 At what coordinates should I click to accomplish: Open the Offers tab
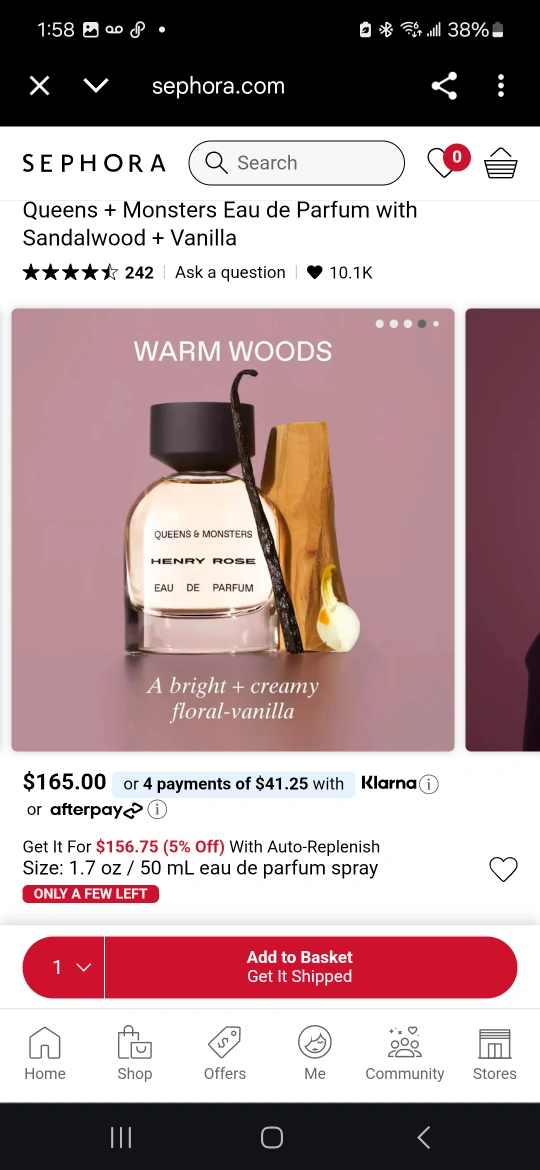click(225, 1054)
